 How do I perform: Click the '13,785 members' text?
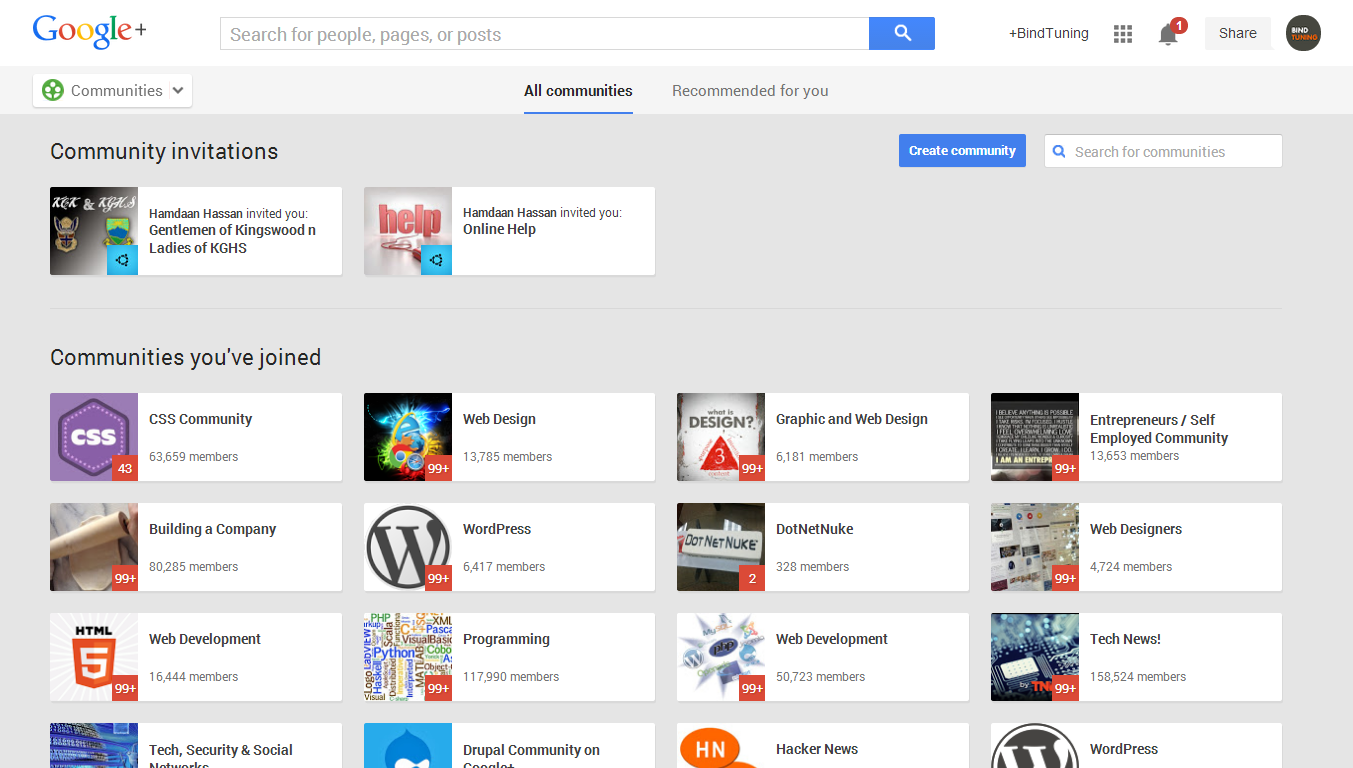click(x=508, y=457)
